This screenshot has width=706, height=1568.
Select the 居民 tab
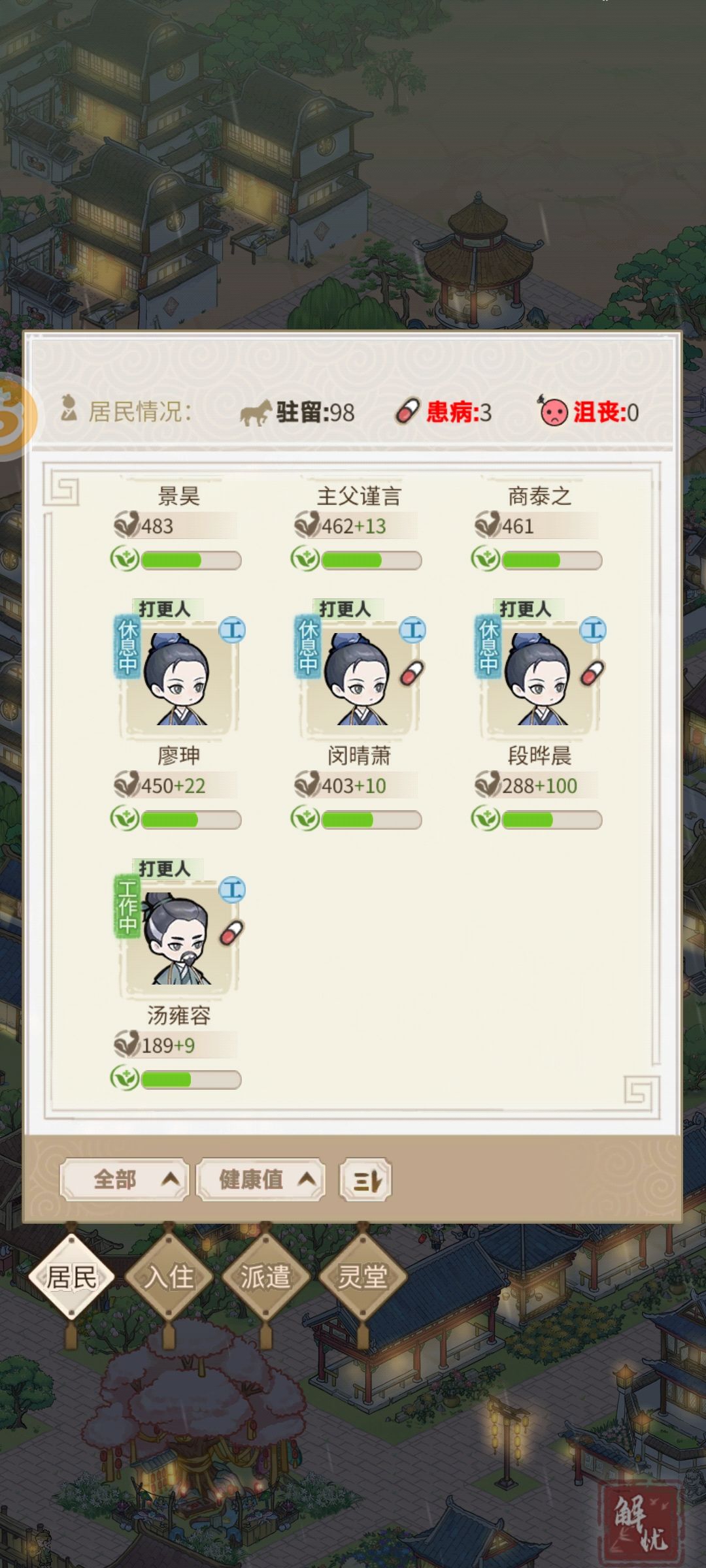[x=71, y=1277]
